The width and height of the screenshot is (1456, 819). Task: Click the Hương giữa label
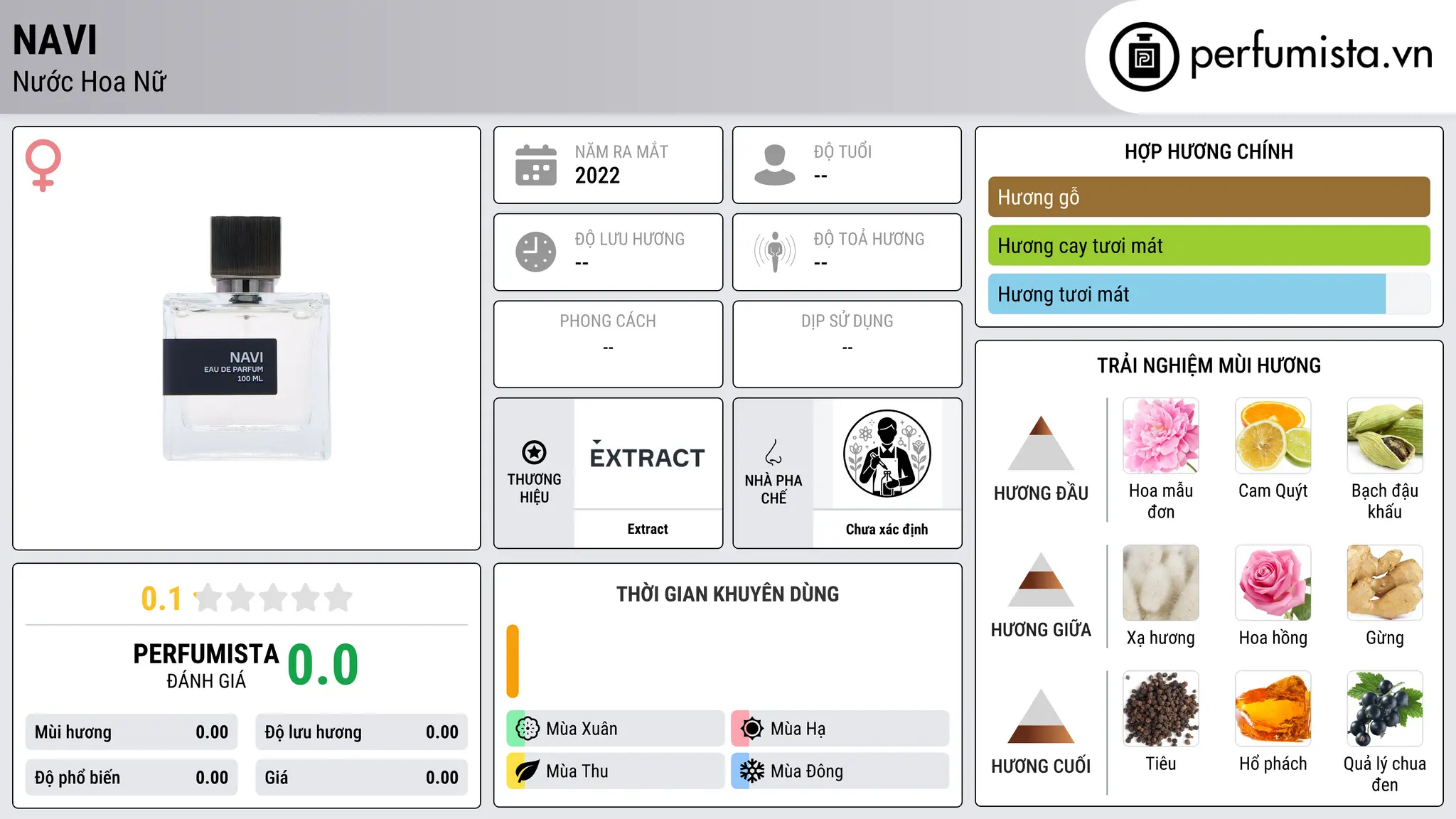tap(1041, 630)
